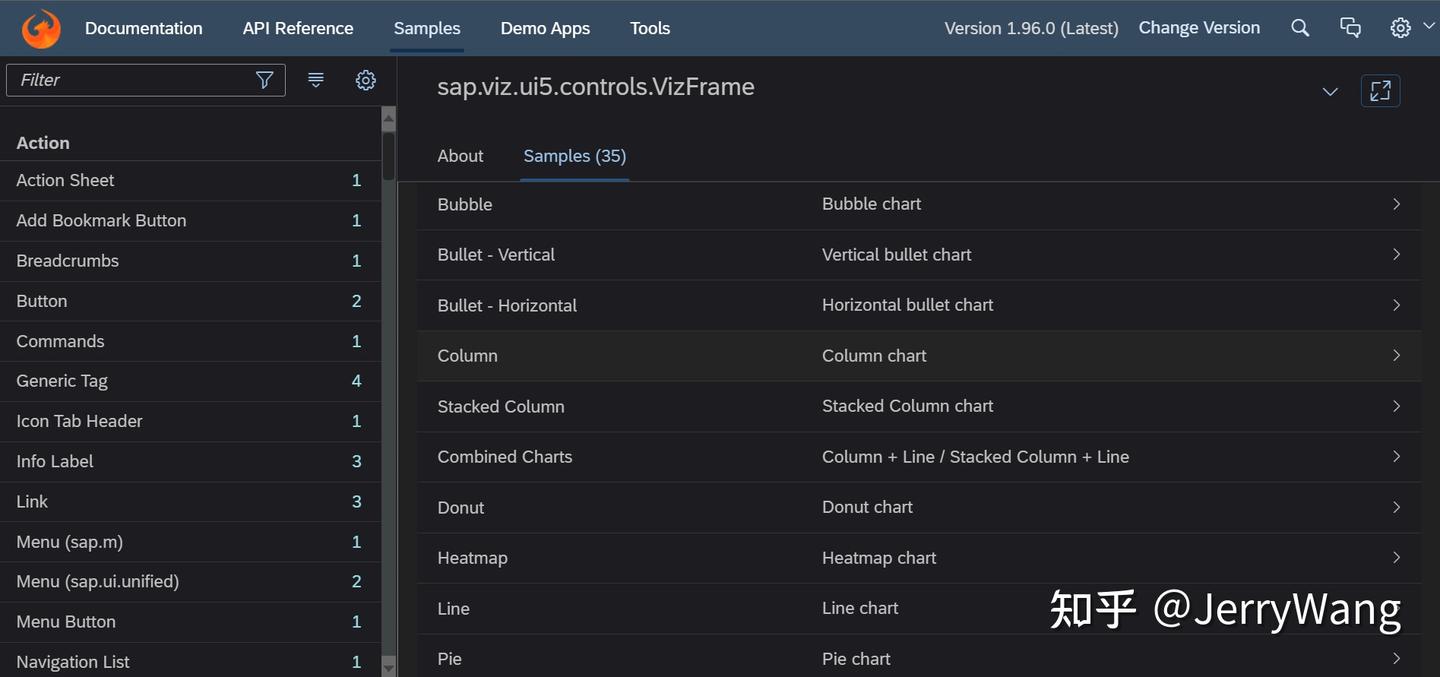Image resolution: width=1440 pixels, height=677 pixels.
Task: Expand the VizFrame header chevron
Action: 1330,91
